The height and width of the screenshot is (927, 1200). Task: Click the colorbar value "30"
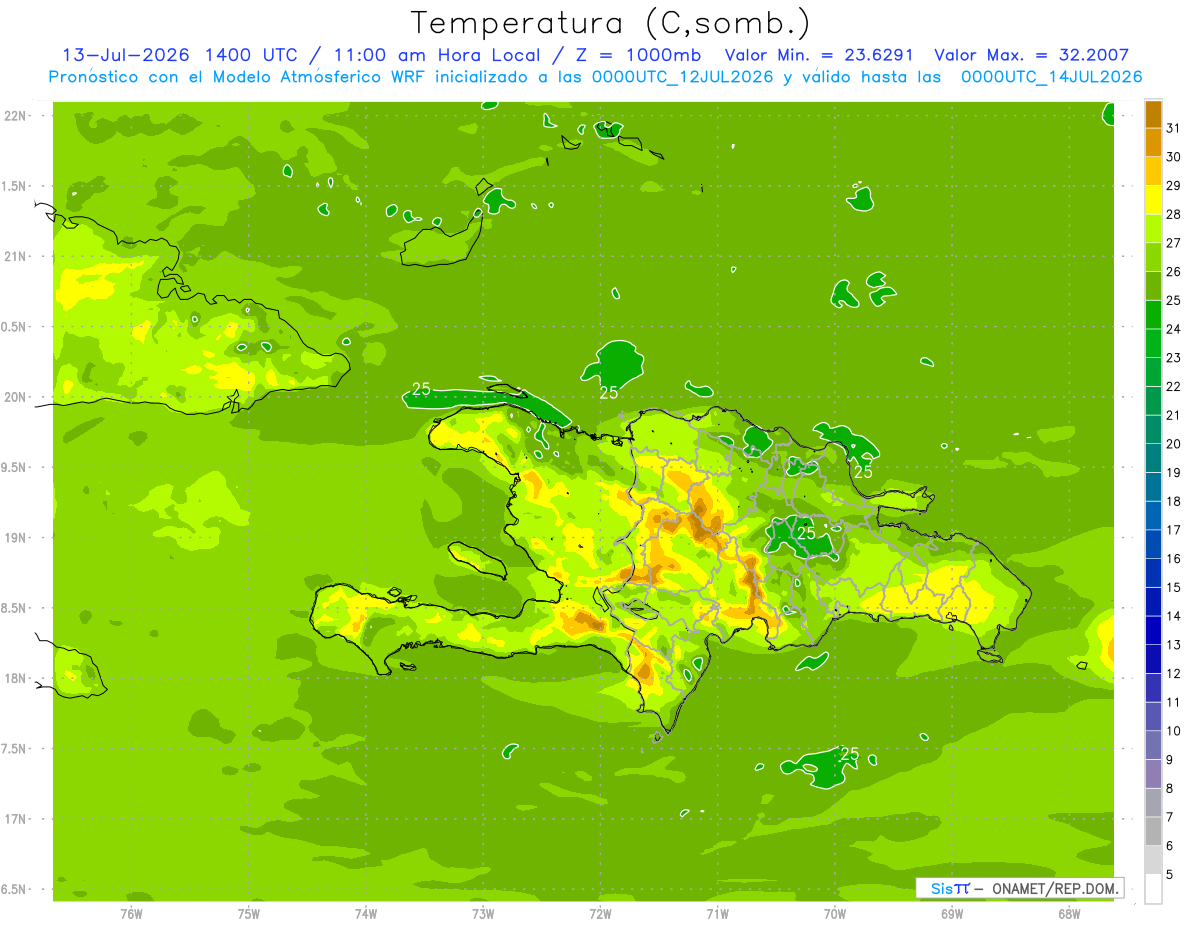coord(1174,157)
